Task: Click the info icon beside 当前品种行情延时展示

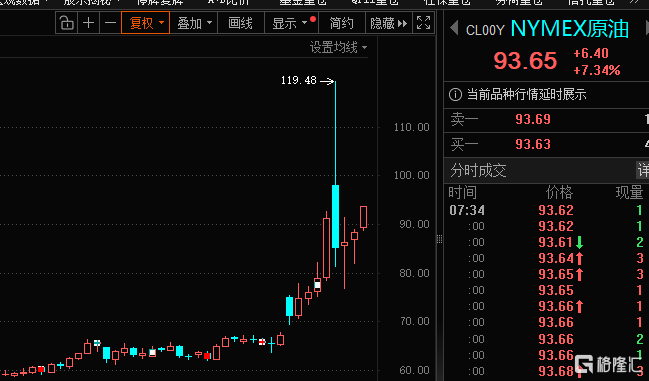Action: pos(455,95)
